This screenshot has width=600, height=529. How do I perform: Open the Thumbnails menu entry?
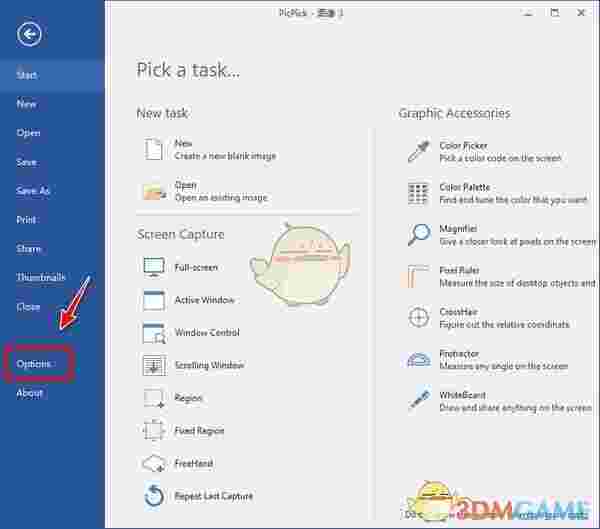41,278
